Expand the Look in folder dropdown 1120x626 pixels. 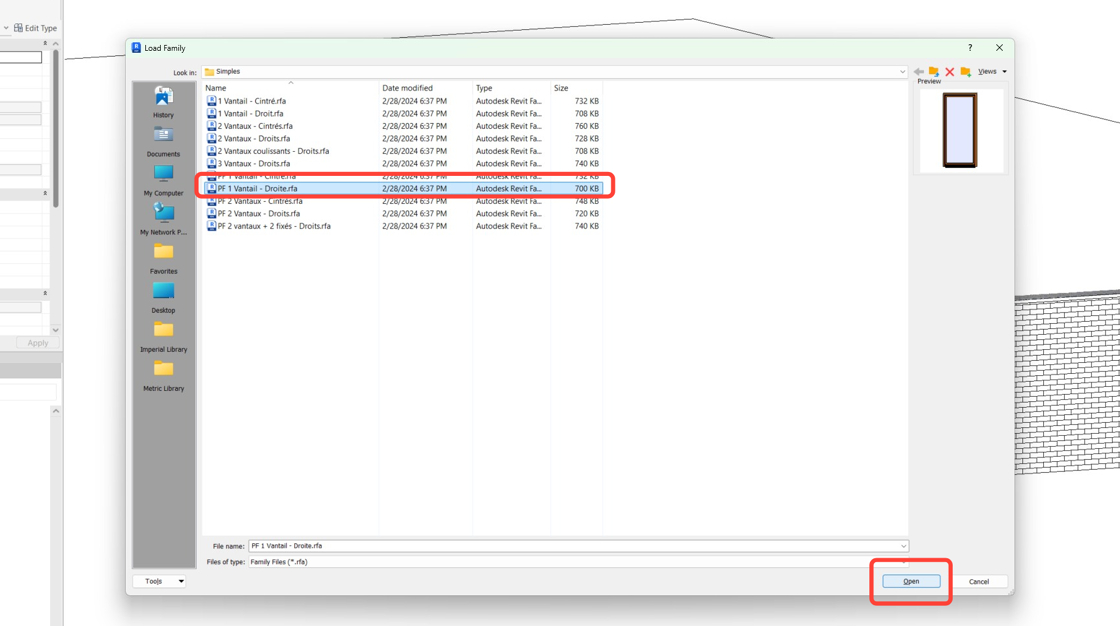(x=903, y=71)
